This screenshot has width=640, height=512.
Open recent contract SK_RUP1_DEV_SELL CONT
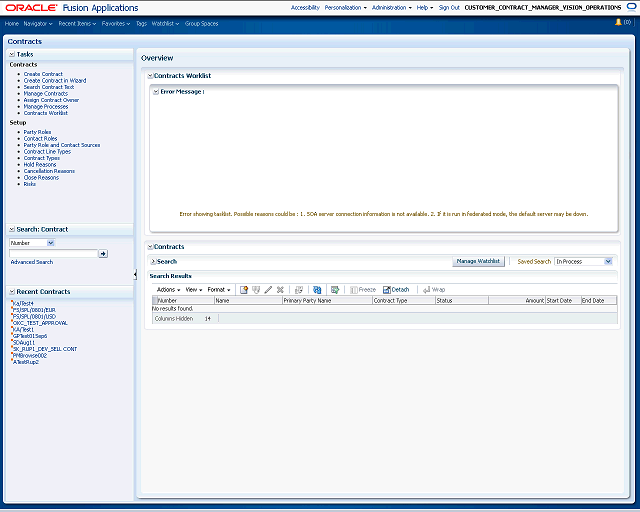pos(45,349)
